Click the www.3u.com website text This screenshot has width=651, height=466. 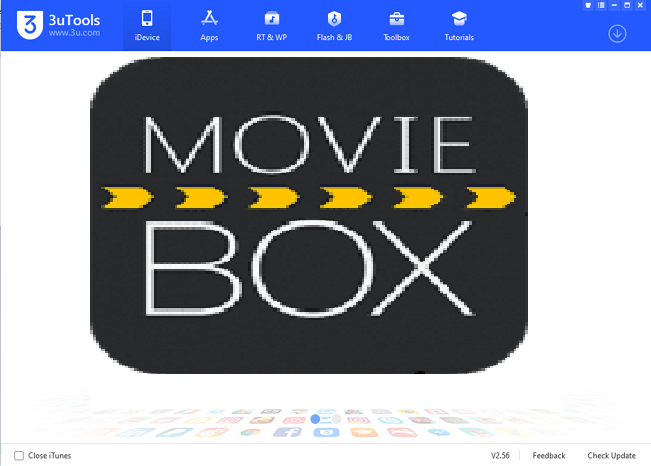74,33
